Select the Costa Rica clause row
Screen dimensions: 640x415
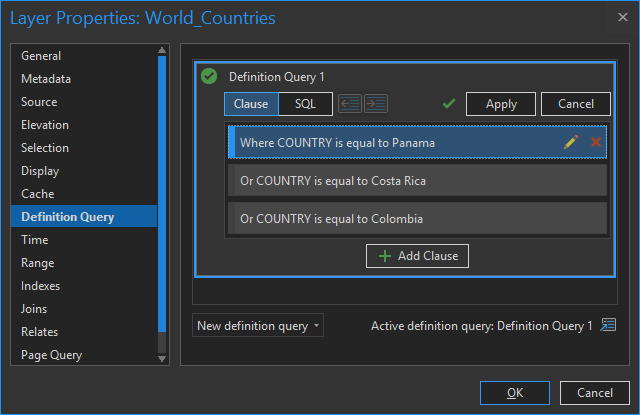tap(417, 181)
